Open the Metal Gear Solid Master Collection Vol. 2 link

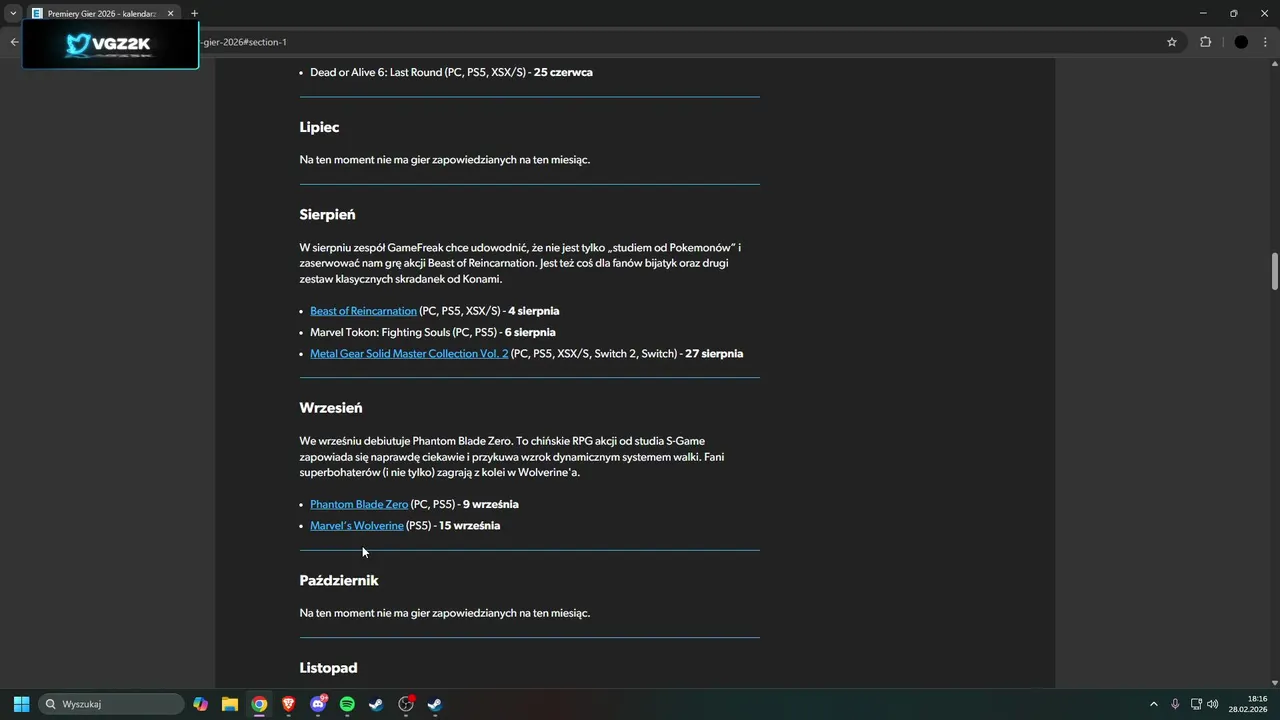[x=409, y=354]
